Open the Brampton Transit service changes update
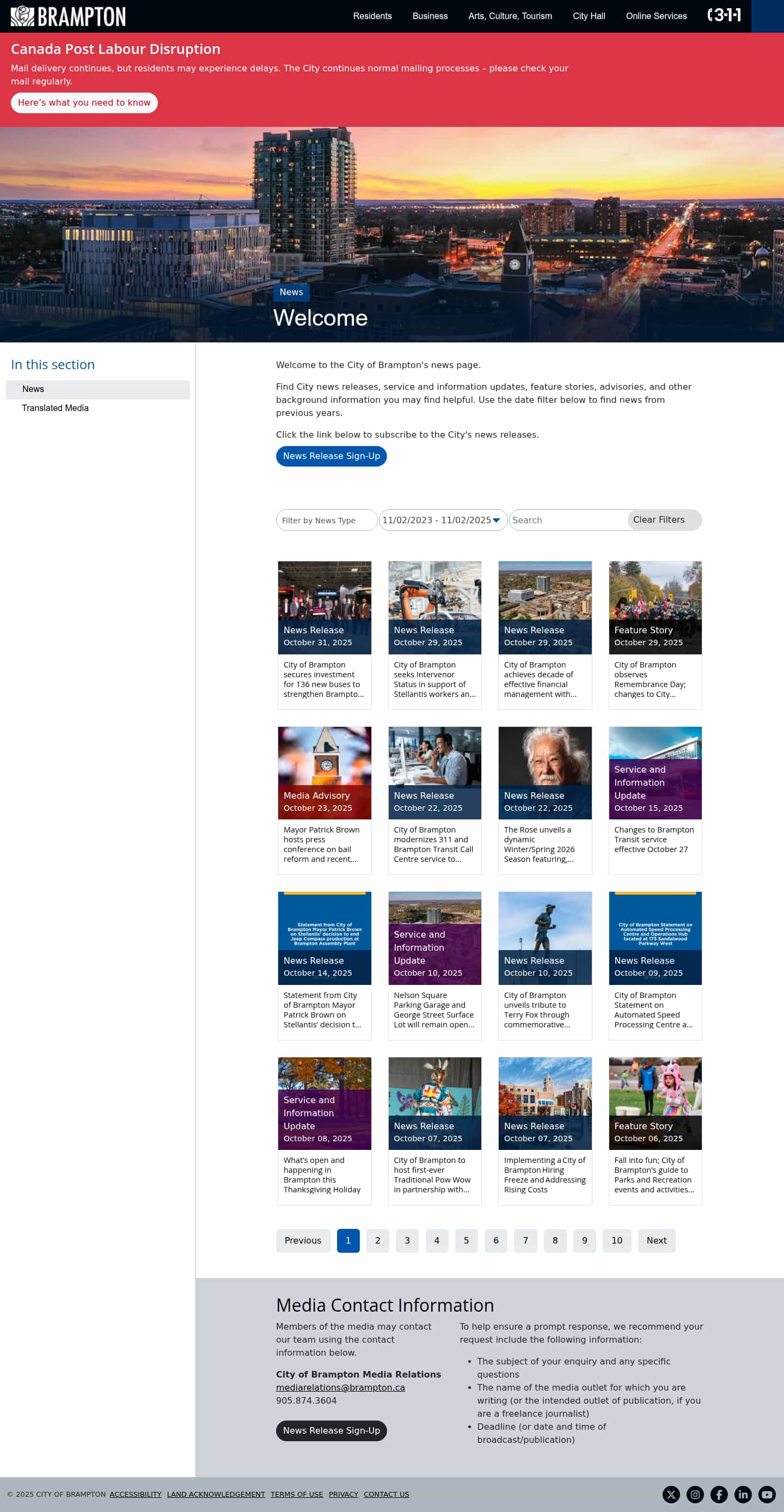The image size is (784, 1512). coord(656,800)
